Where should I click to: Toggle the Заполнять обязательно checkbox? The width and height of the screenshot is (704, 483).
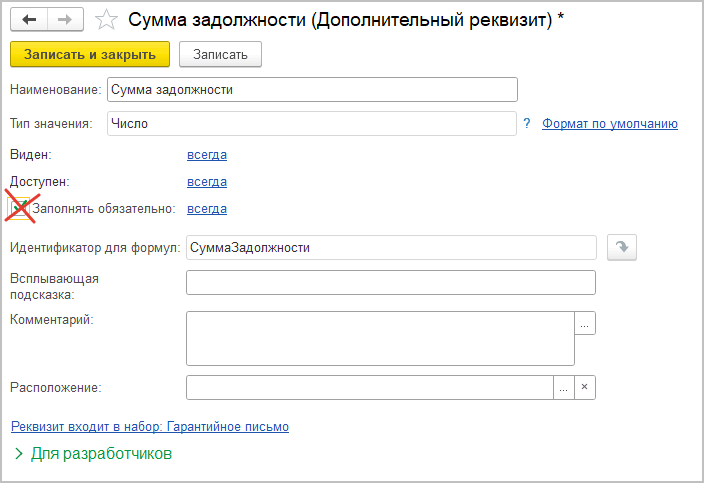pos(21,209)
